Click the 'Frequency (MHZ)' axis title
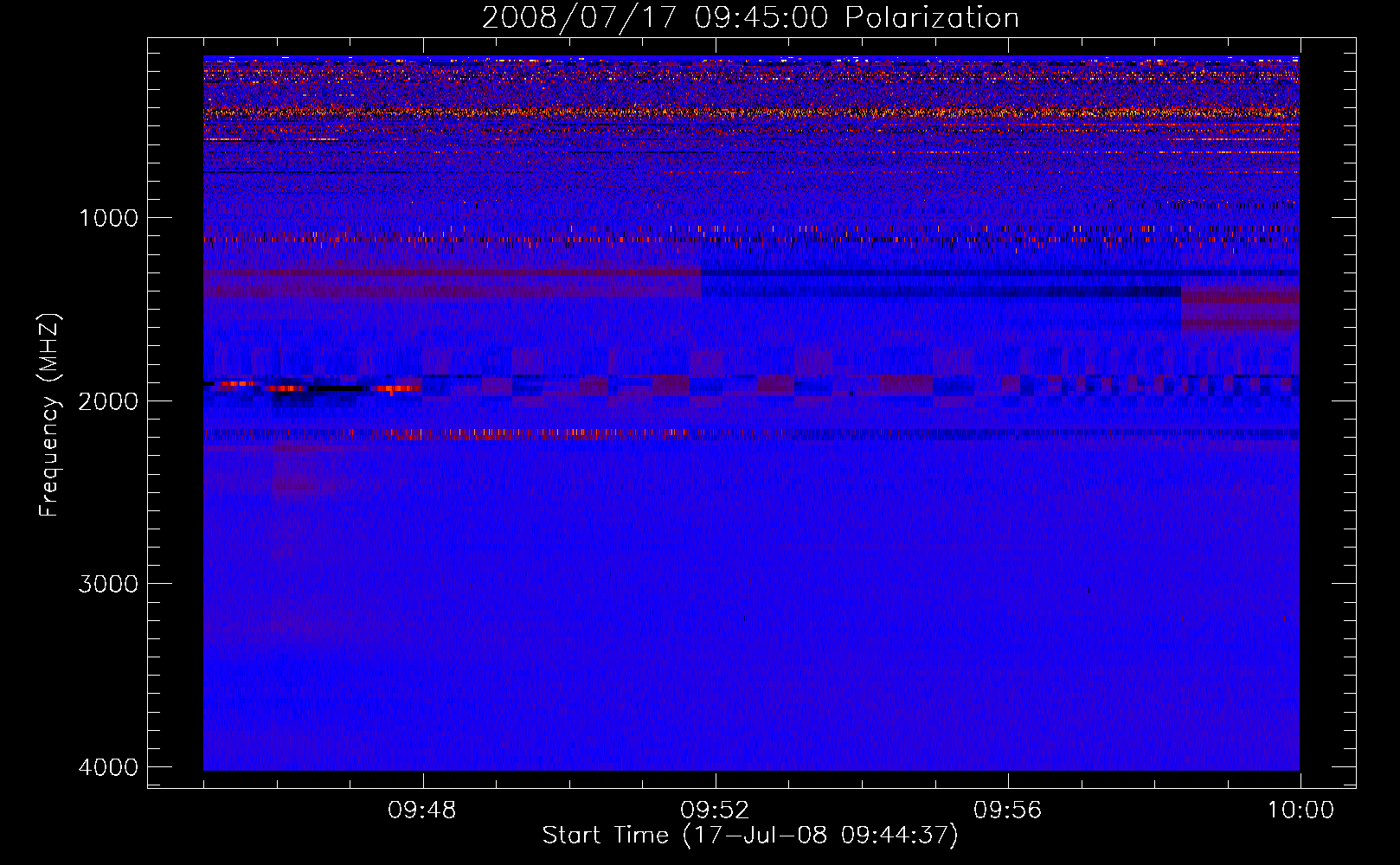 pyautogui.click(x=48, y=415)
